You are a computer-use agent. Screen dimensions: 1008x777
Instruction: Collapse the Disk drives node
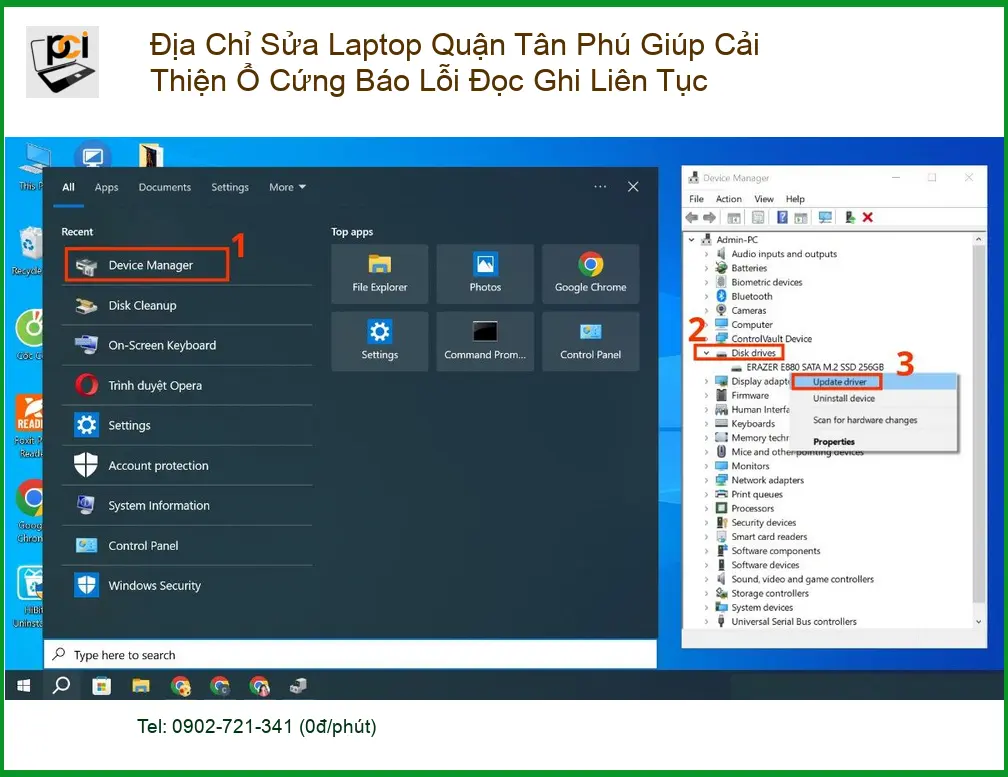[706, 353]
